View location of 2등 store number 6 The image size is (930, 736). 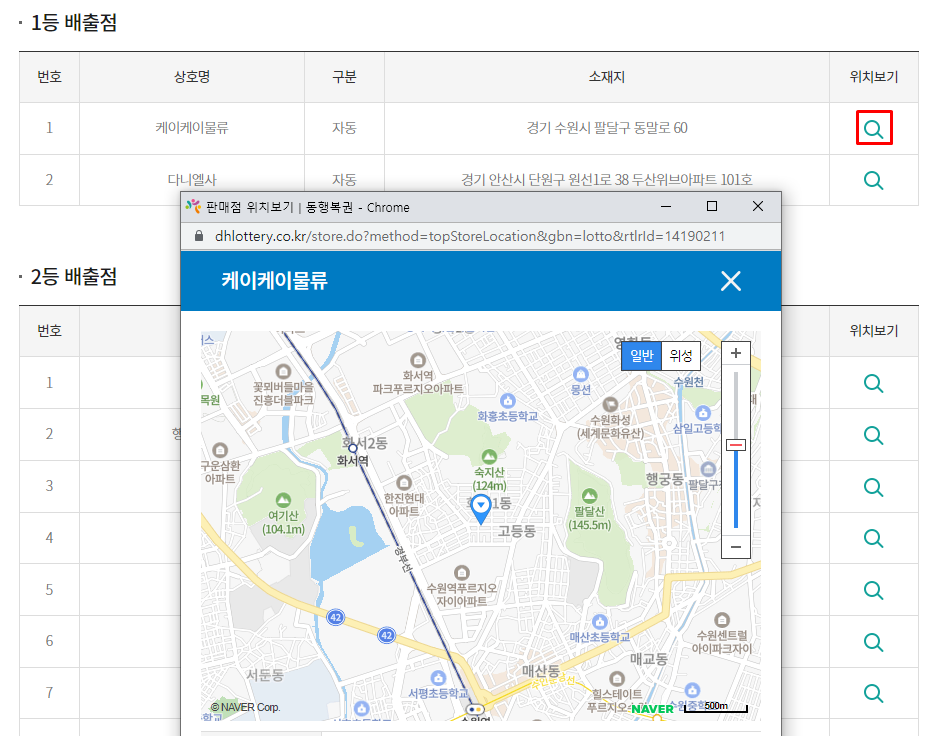(874, 642)
